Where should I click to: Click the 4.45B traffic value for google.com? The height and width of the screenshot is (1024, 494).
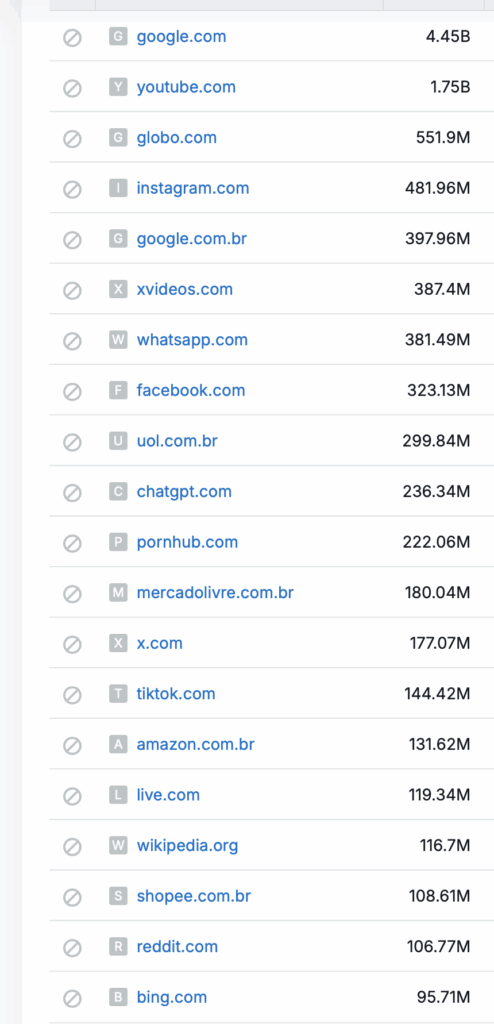pos(448,37)
